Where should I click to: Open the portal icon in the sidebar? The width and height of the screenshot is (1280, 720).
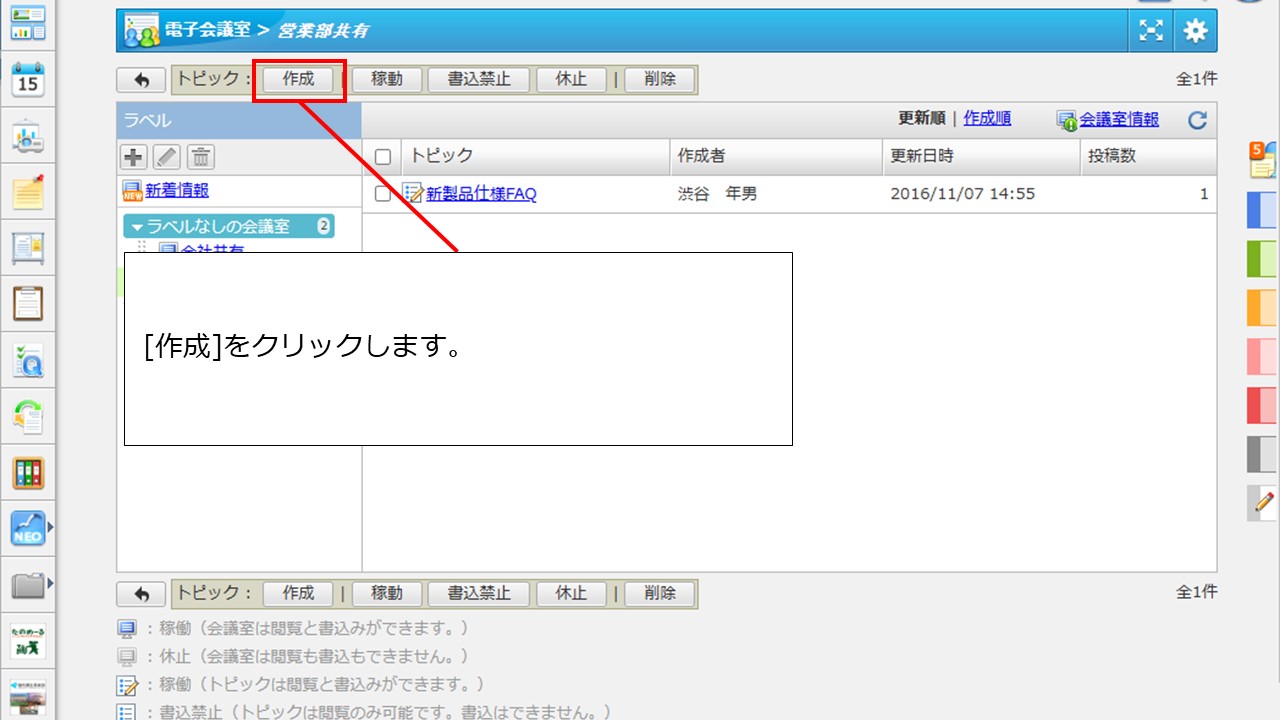point(28,23)
